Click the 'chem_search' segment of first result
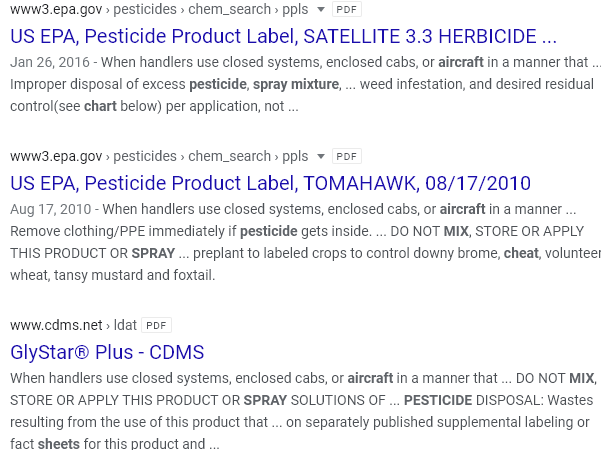 230,10
